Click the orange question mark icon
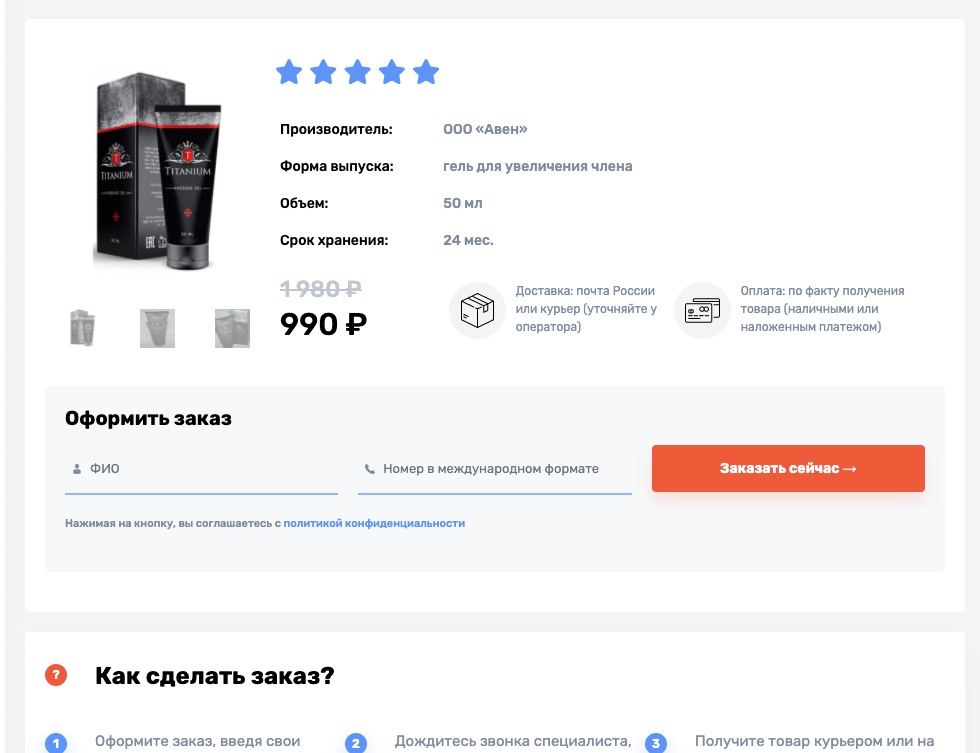Viewport: 980px width, 753px height. tap(56, 675)
